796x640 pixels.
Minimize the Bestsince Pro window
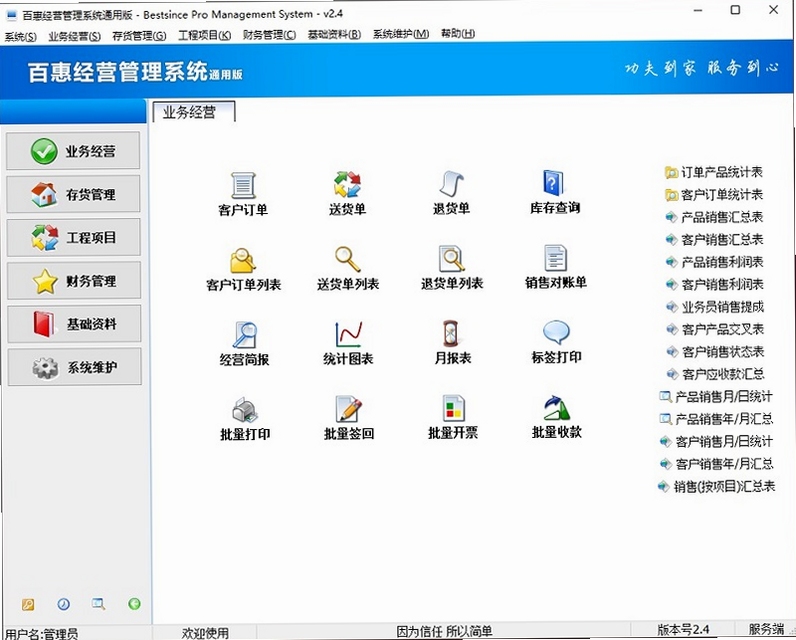pos(698,10)
